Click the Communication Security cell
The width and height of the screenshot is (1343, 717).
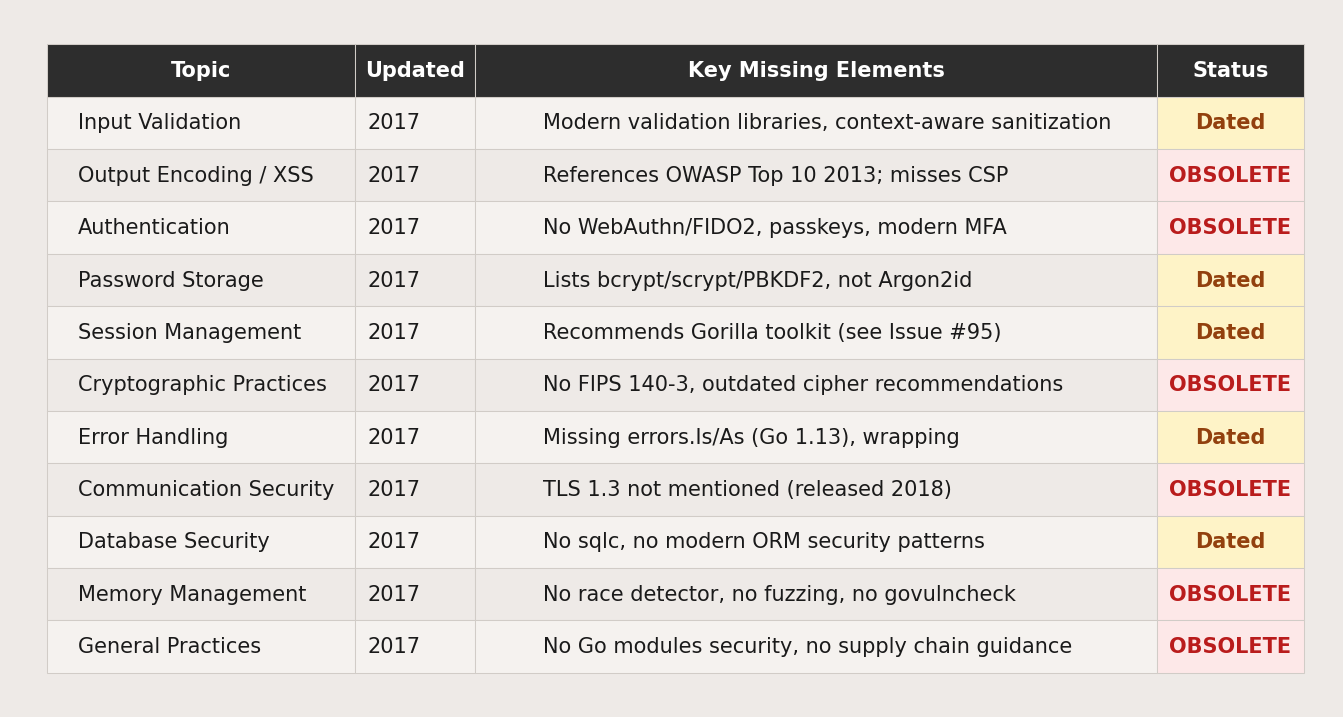(206, 490)
